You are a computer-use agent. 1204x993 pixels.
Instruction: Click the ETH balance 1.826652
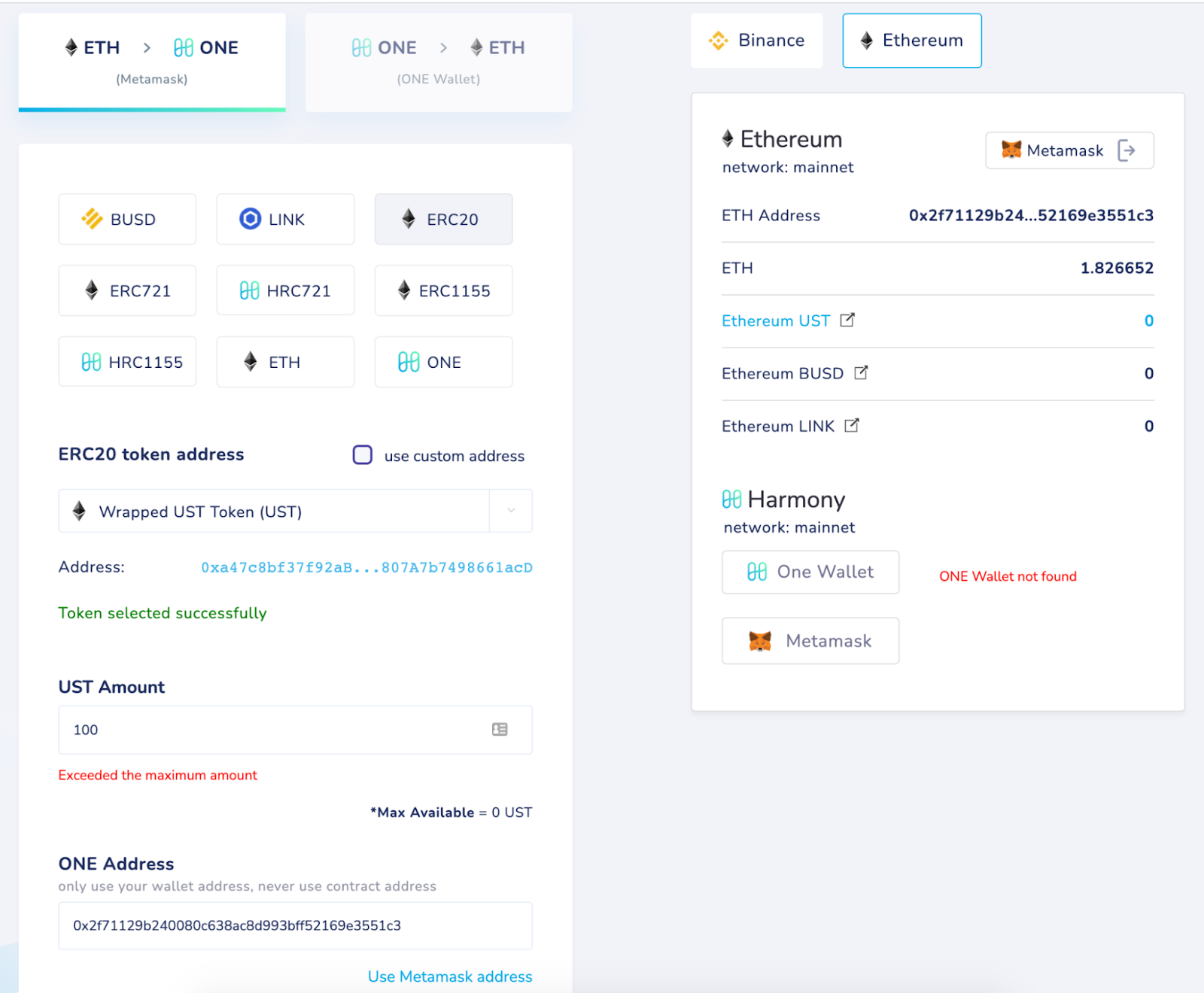1117,268
